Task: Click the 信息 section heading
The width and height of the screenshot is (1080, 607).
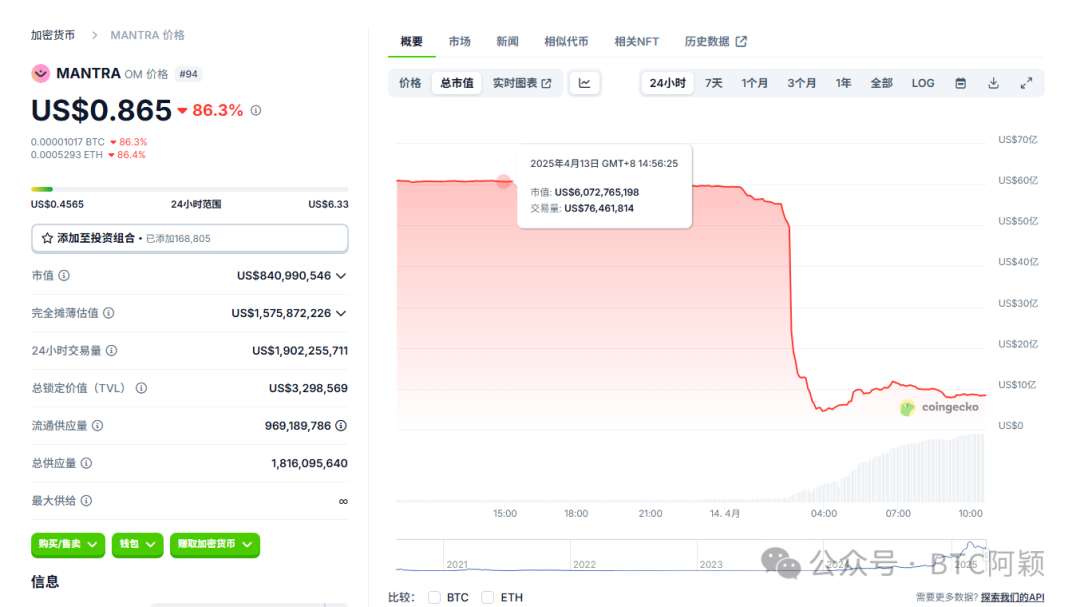Action: (45, 582)
